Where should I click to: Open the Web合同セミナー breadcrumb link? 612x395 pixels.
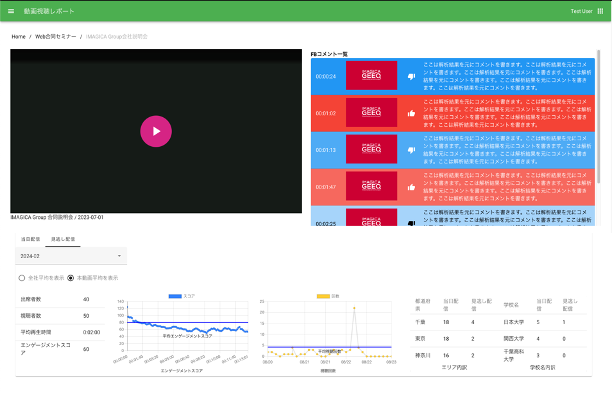point(55,37)
